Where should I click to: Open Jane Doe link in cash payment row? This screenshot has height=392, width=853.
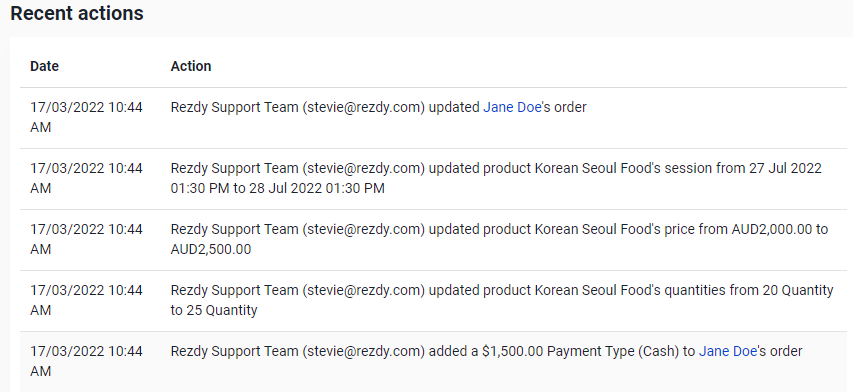728,352
